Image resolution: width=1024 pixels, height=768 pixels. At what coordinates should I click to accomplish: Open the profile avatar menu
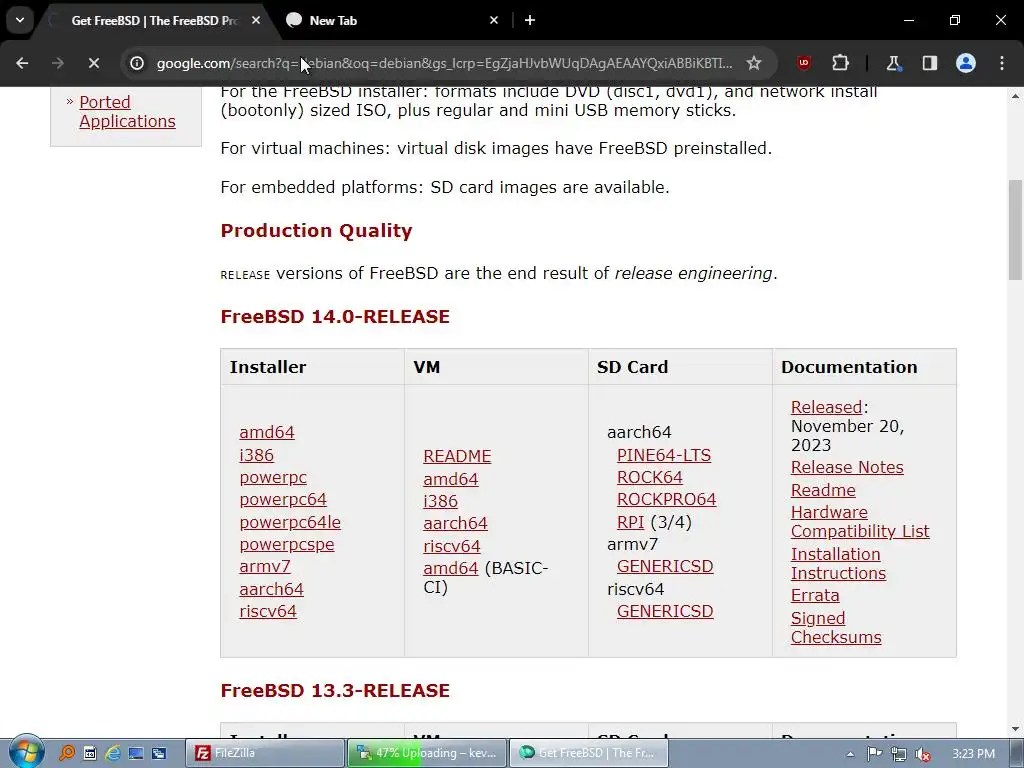(x=965, y=63)
